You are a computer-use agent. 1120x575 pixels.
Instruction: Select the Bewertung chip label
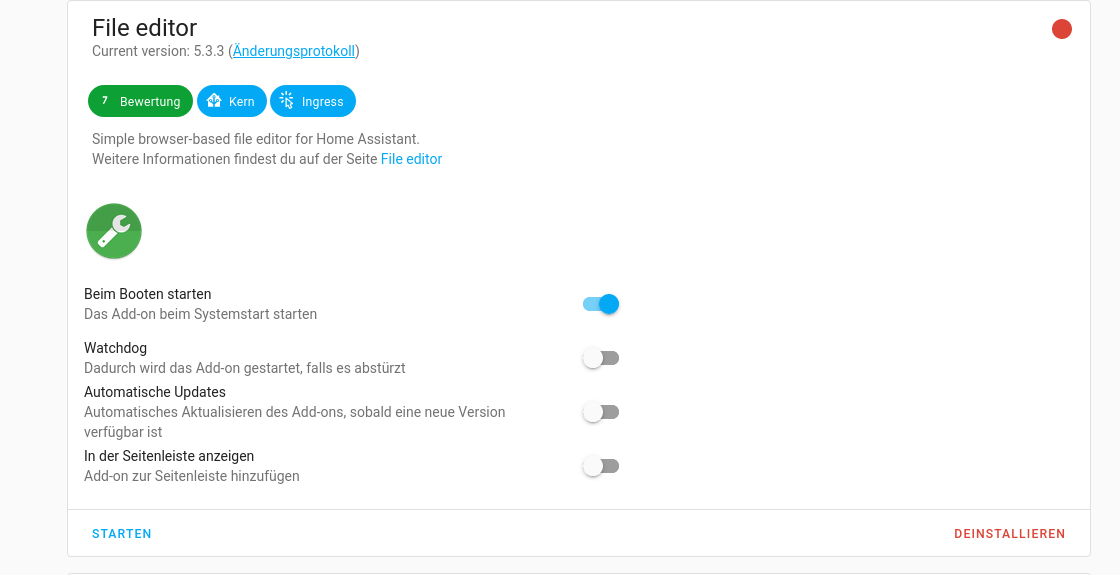tap(150, 102)
